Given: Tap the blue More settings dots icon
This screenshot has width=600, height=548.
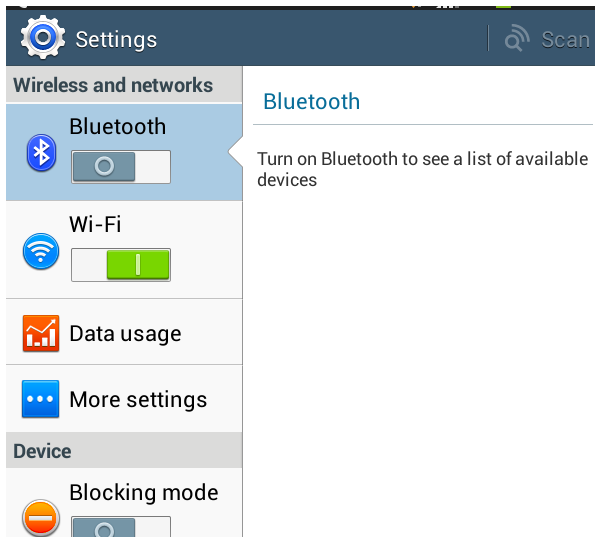Looking at the screenshot, I should [x=41, y=398].
